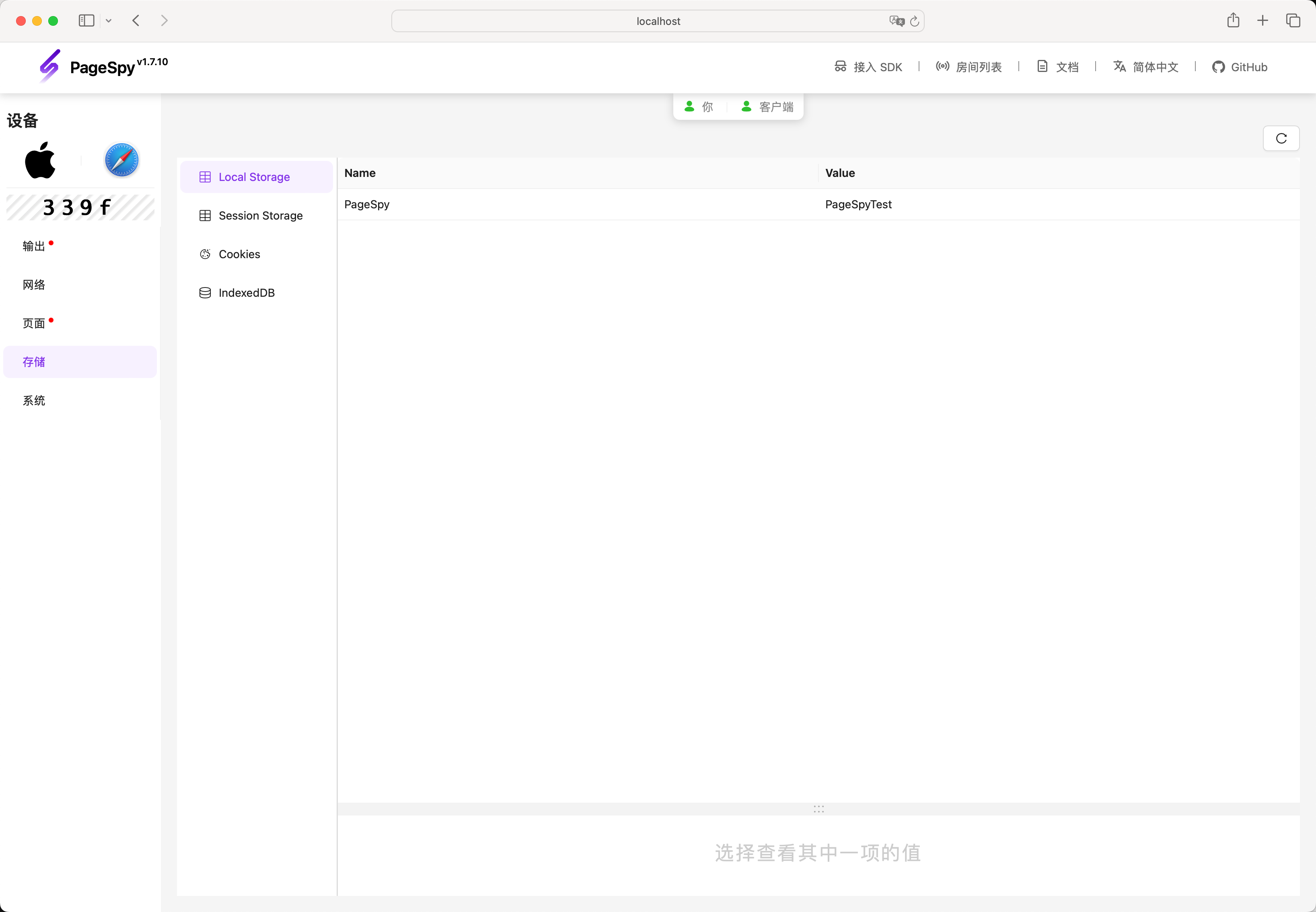The width and height of the screenshot is (1316, 912).
Task: Click the 339f device ID
Action: (80, 207)
